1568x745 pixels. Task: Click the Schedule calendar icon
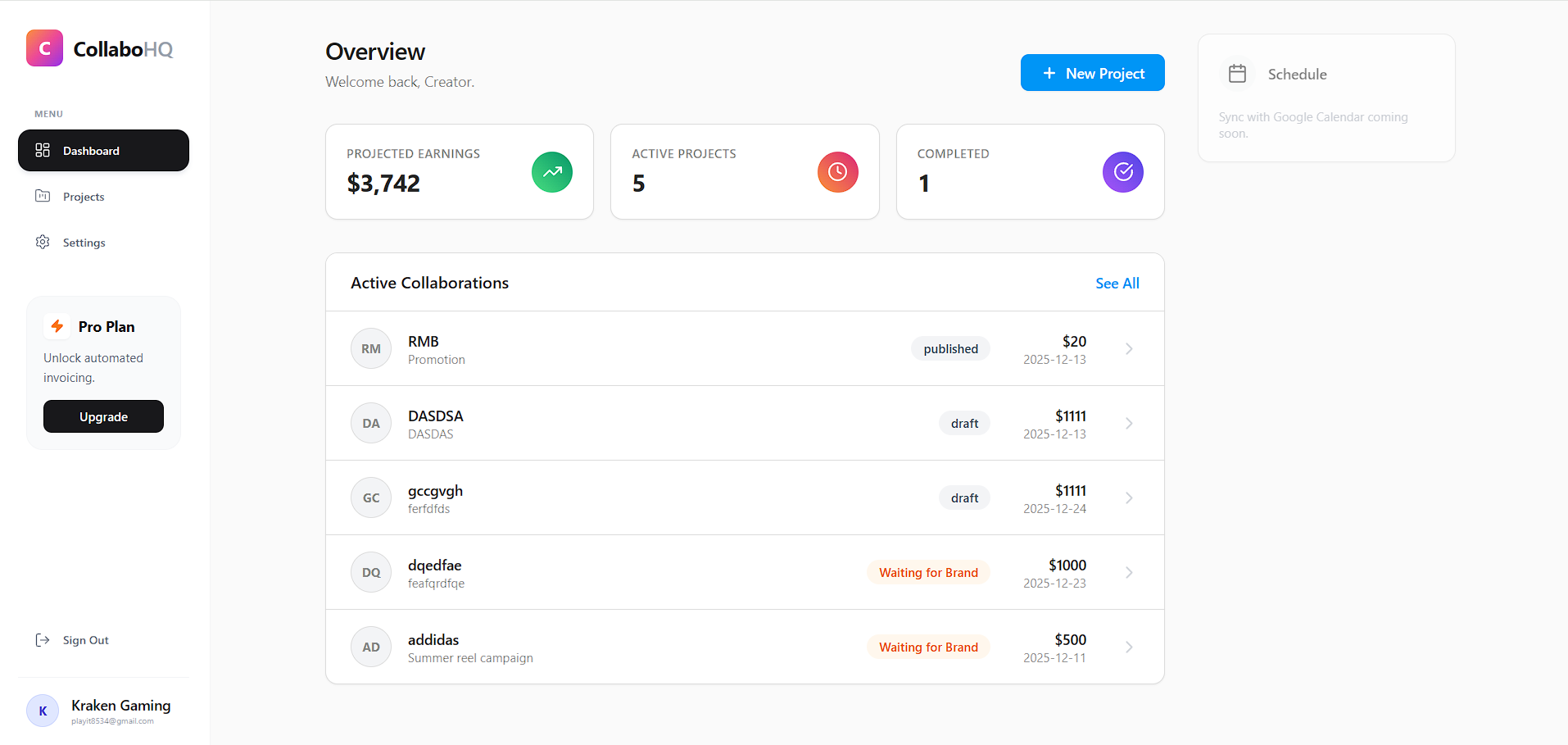click(1237, 74)
